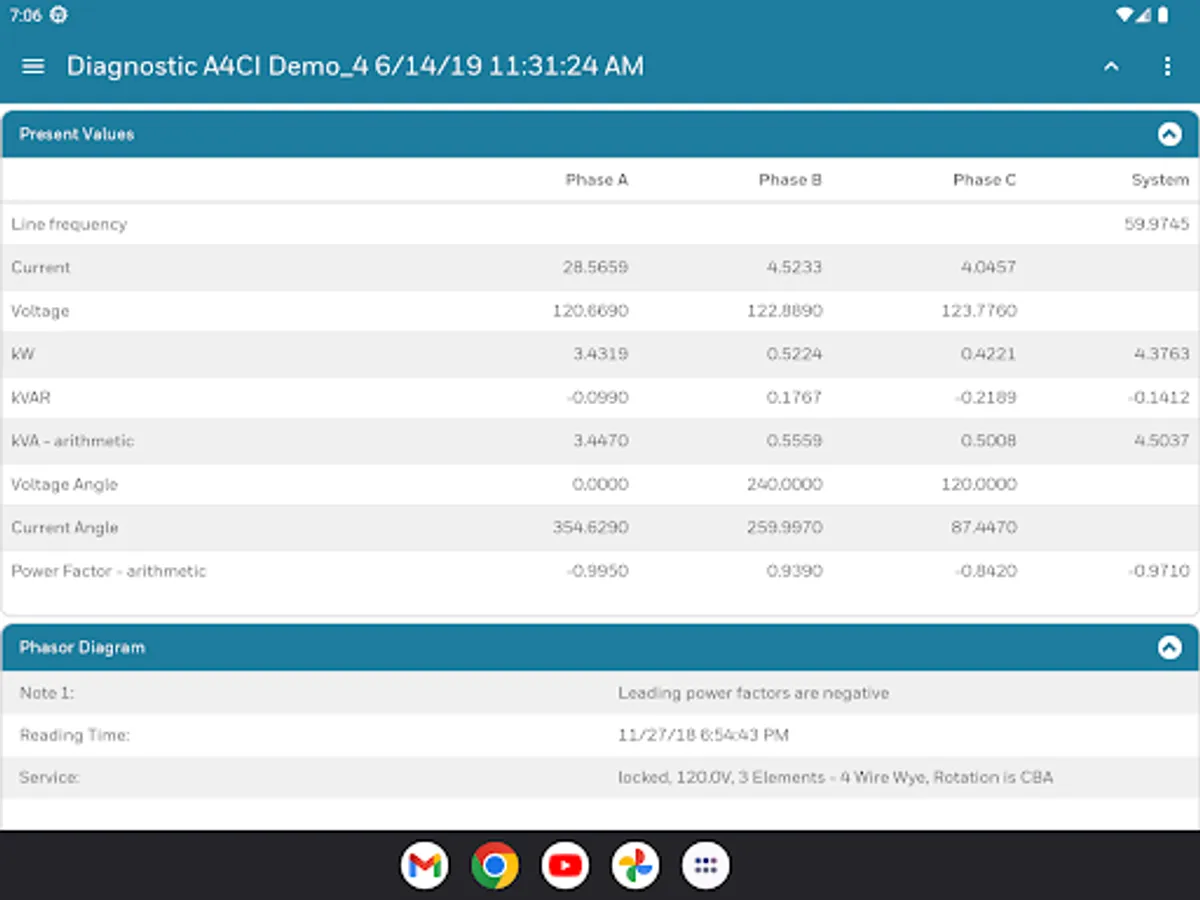
Task: Select Phase C current angle 87.4470
Action: 984,528
